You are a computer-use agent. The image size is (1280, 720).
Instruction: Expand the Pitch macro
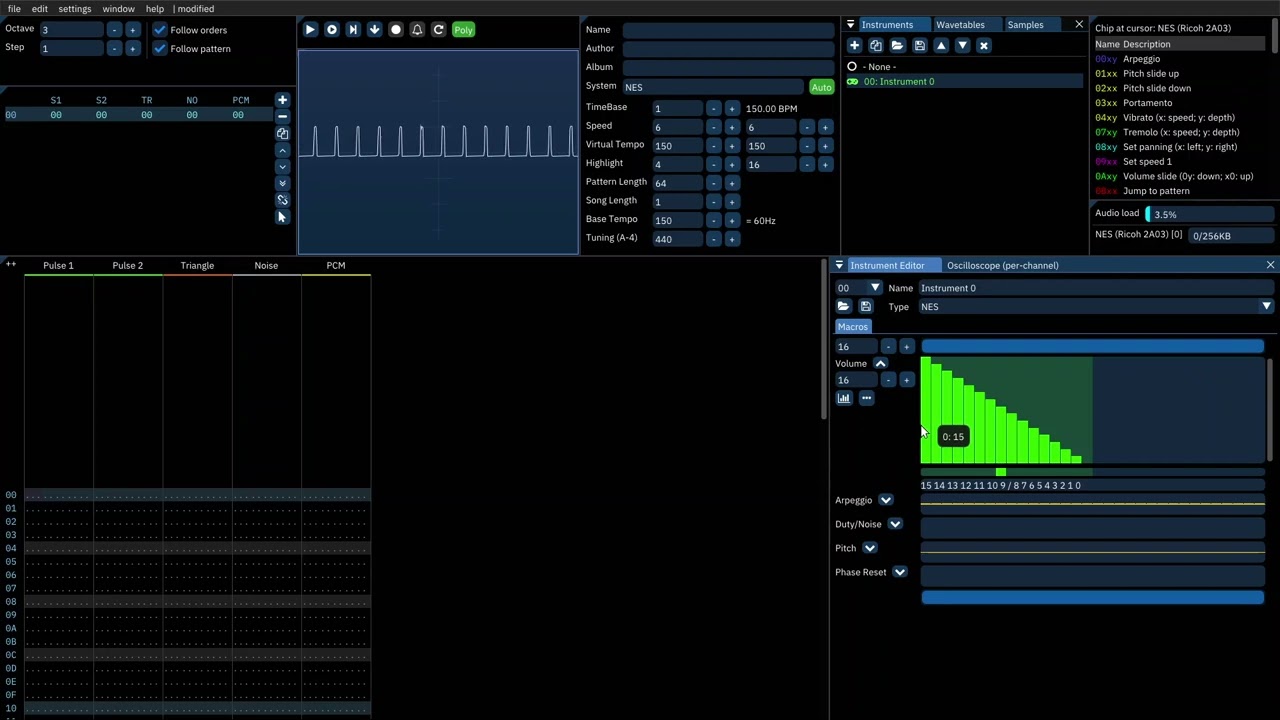pyautogui.click(x=870, y=548)
